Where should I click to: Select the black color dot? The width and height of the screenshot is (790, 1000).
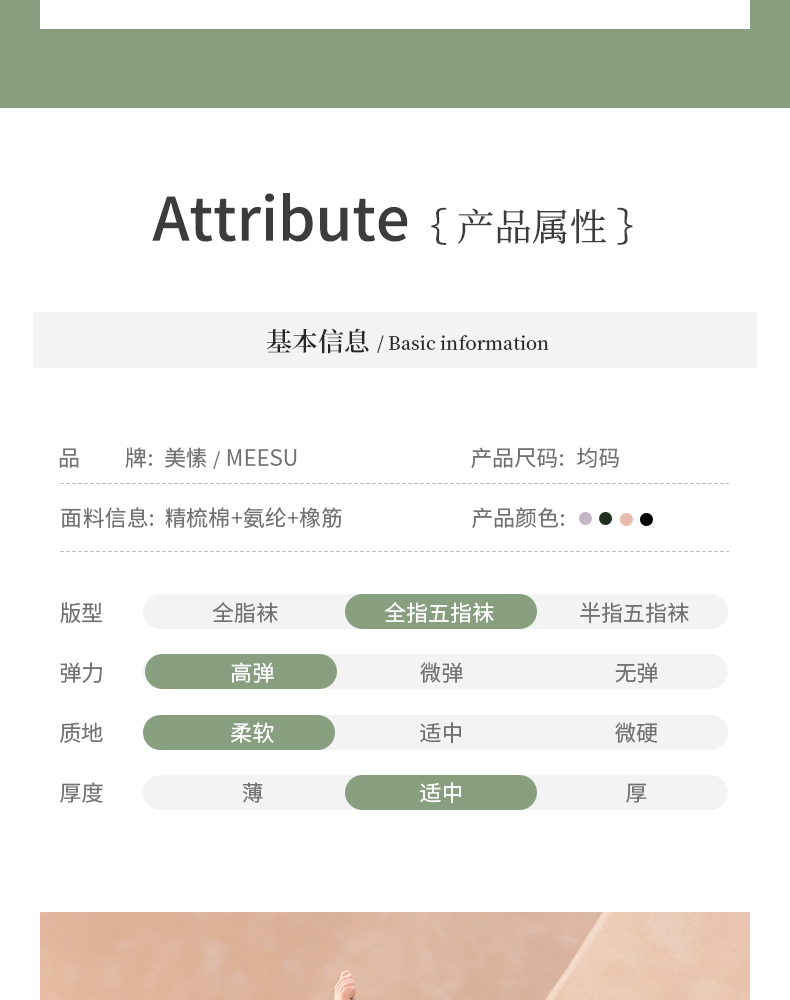point(646,519)
